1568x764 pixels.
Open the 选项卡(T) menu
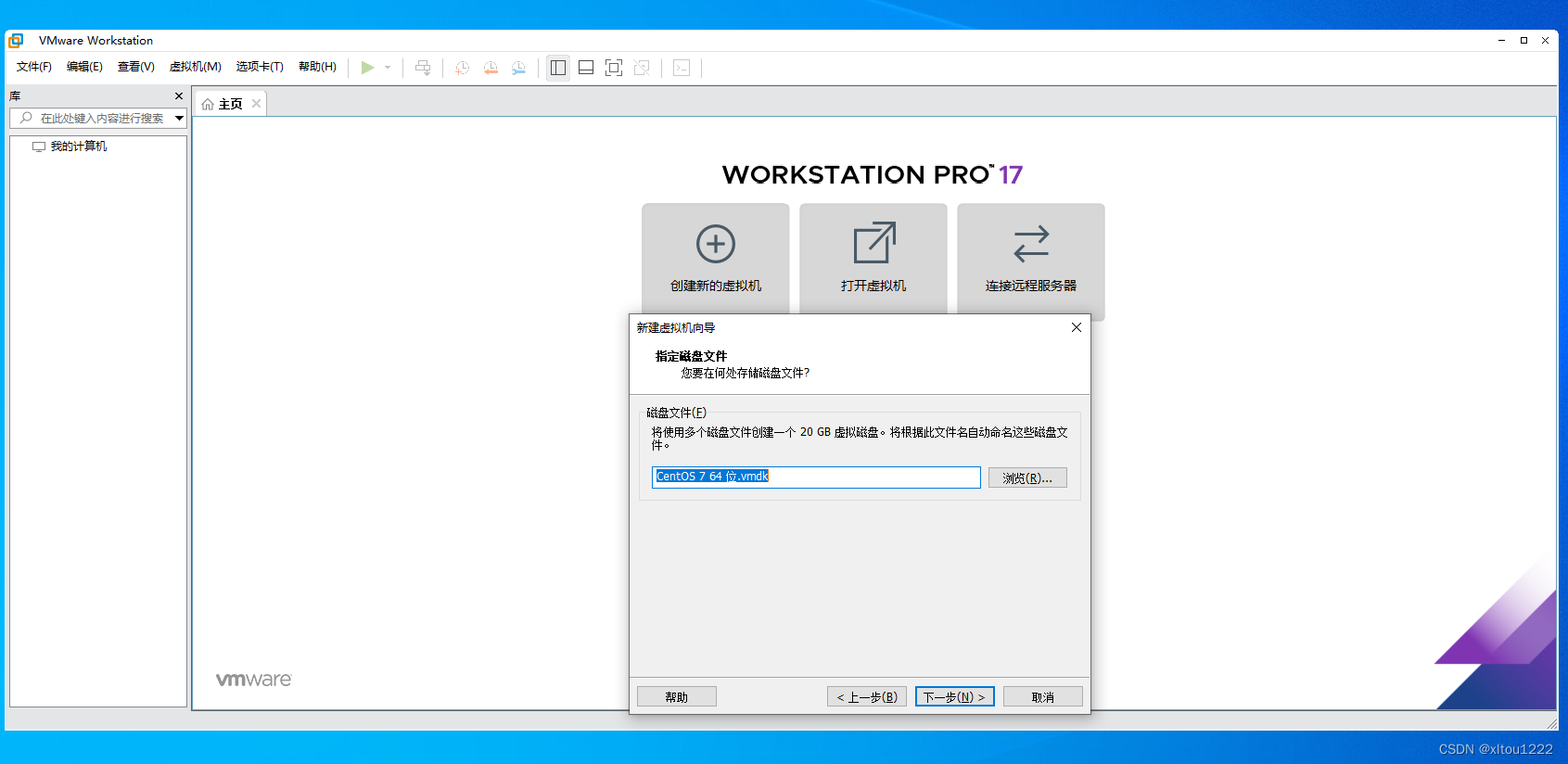260,67
